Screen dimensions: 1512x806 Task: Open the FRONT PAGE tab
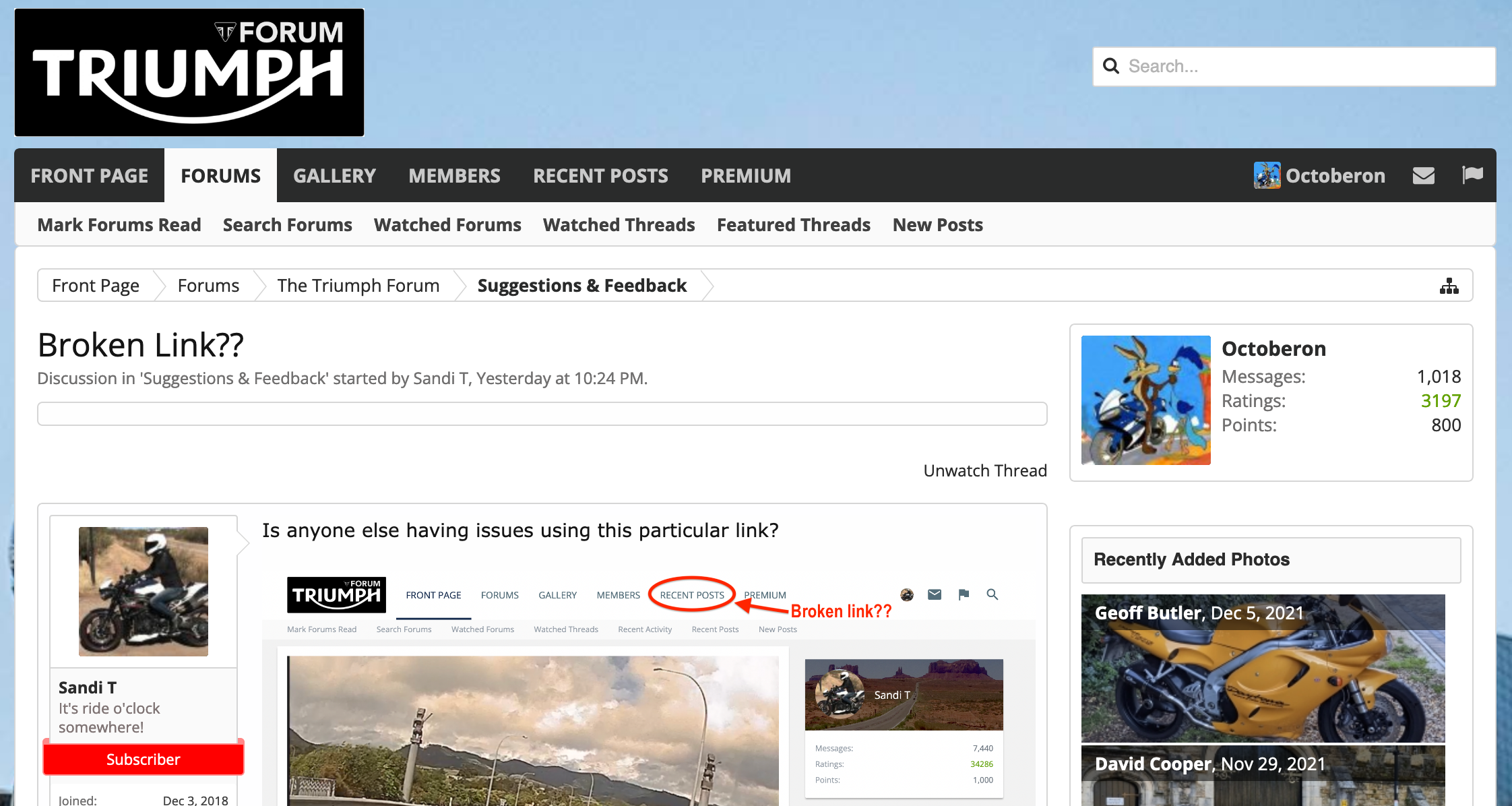(x=89, y=175)
